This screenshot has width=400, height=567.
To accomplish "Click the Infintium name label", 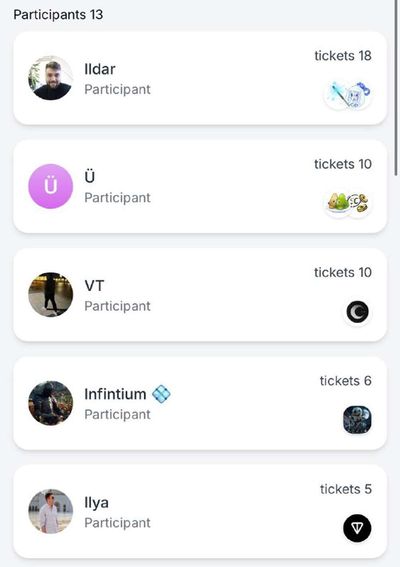I will tap(115, 394).
